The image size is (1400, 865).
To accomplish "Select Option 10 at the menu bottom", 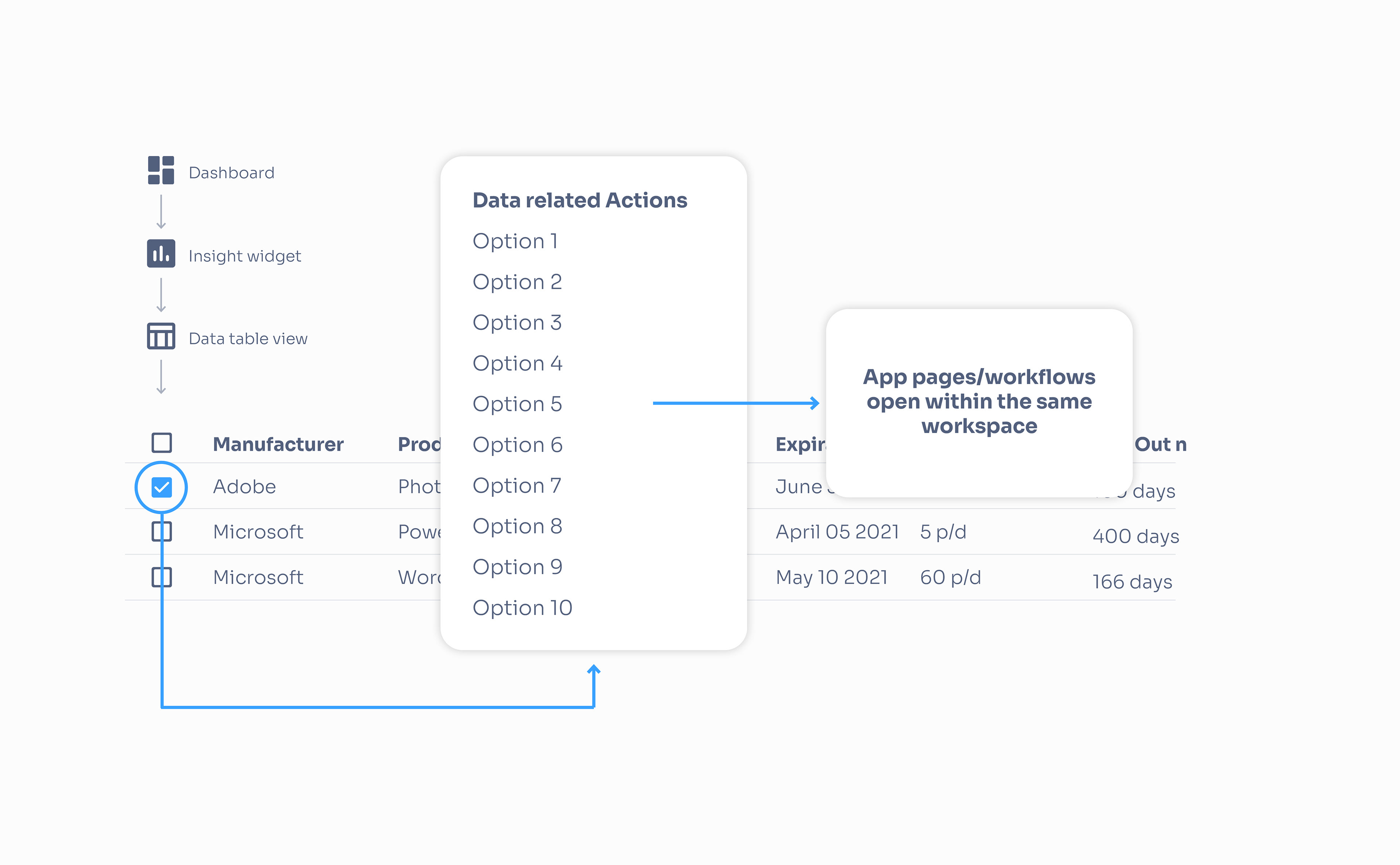I will point(522,608).
